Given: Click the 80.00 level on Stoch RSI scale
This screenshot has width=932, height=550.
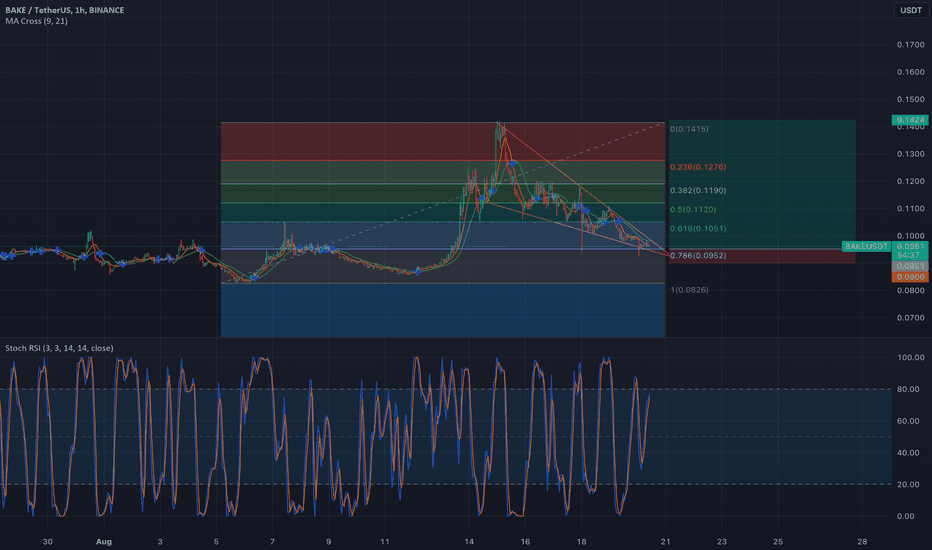Looking at the screenshot, I should tap(906, 389).
